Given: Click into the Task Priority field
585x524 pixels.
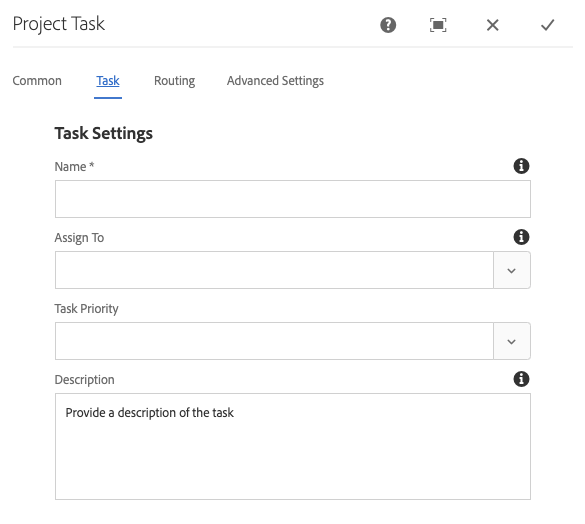Looking at the screenshot, I should pyautogui.click(x=274, y=341).
